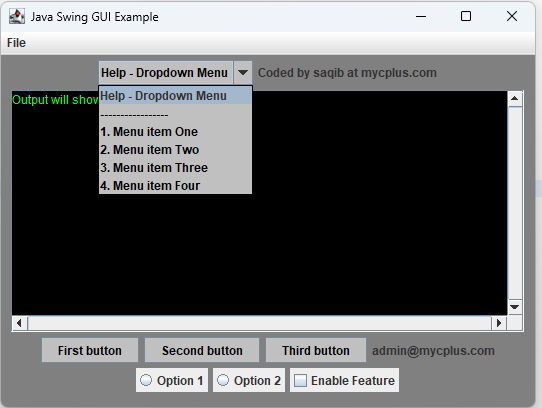Click the vertical scrollbar down arrow
Image resolution: width=542 pixels, height=408 pixels.
[515, 307]
